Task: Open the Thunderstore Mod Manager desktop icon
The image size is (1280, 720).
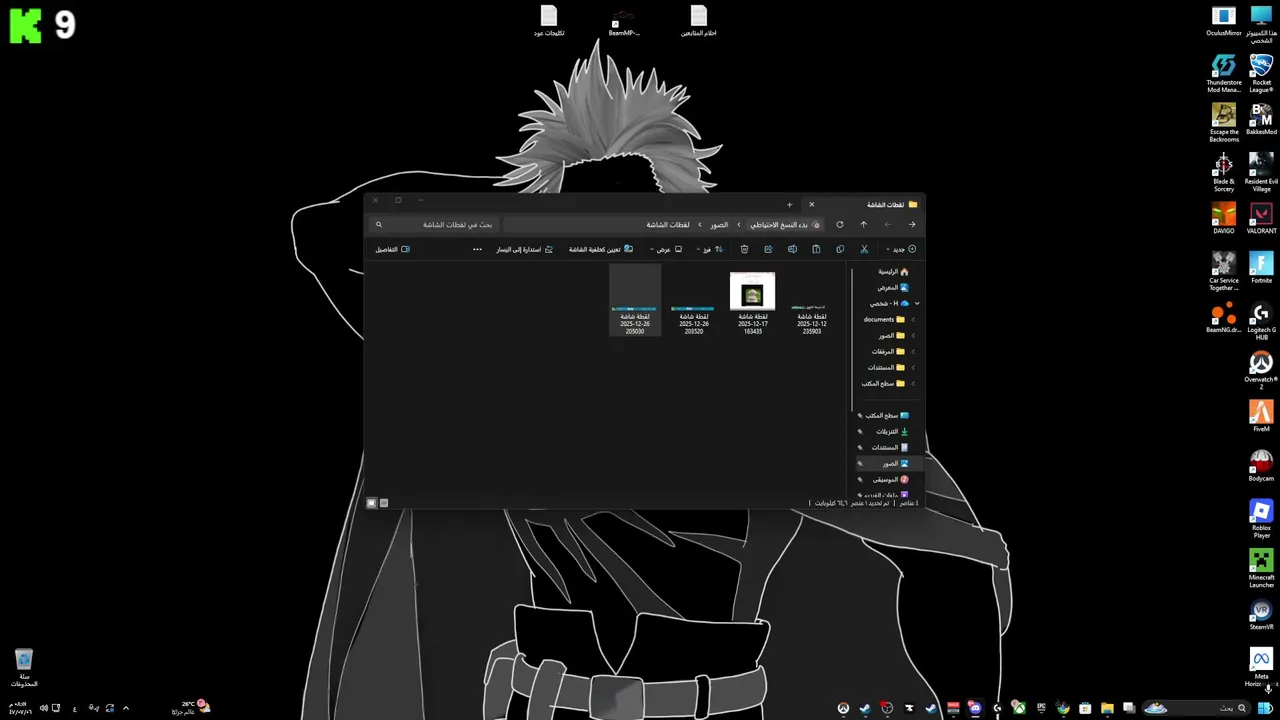Action: tap(1224, 73)
